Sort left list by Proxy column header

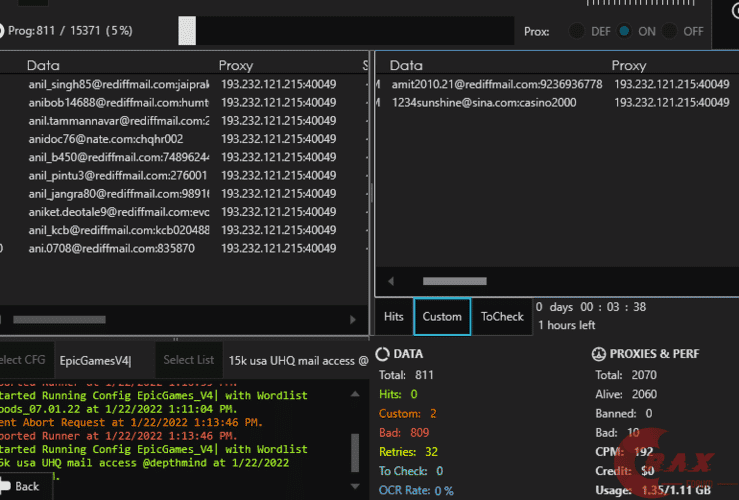point(236,66)
